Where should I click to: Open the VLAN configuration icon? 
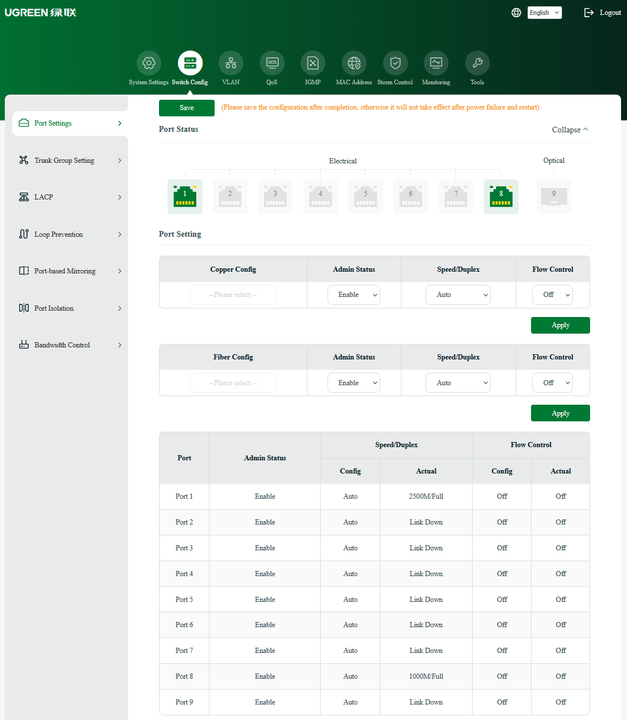point(231,63)
